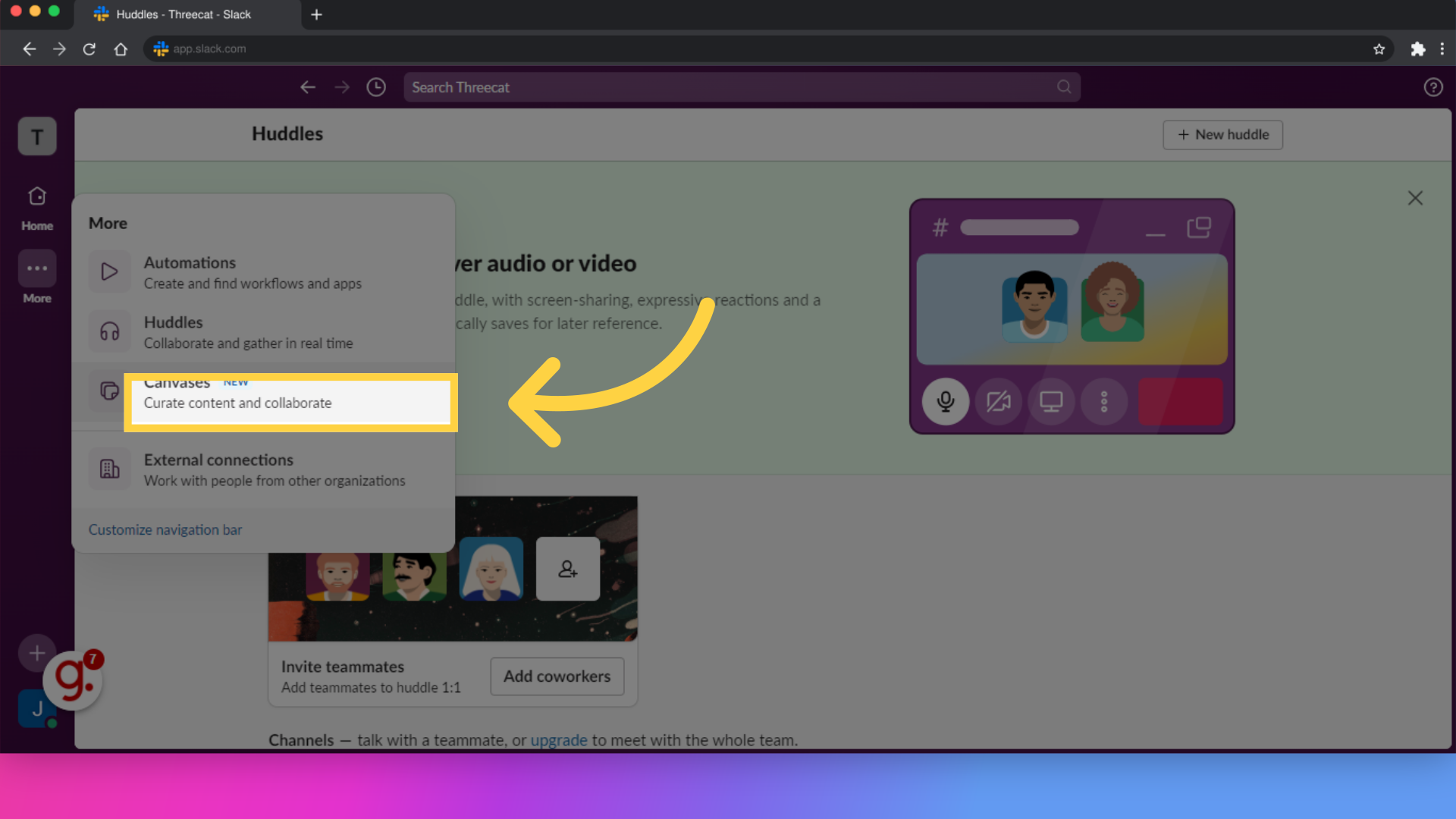Click the Customize navigation bar link
Image resolution: width=1456 pixels, height=819 pixels.
[x=165, y=529]
